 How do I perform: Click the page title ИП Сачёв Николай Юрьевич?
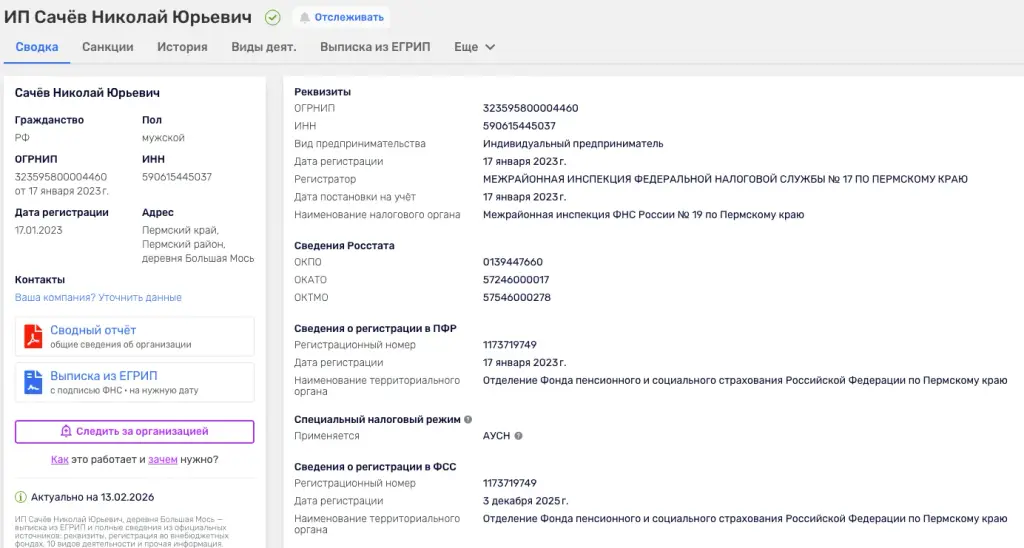point(128,18)
